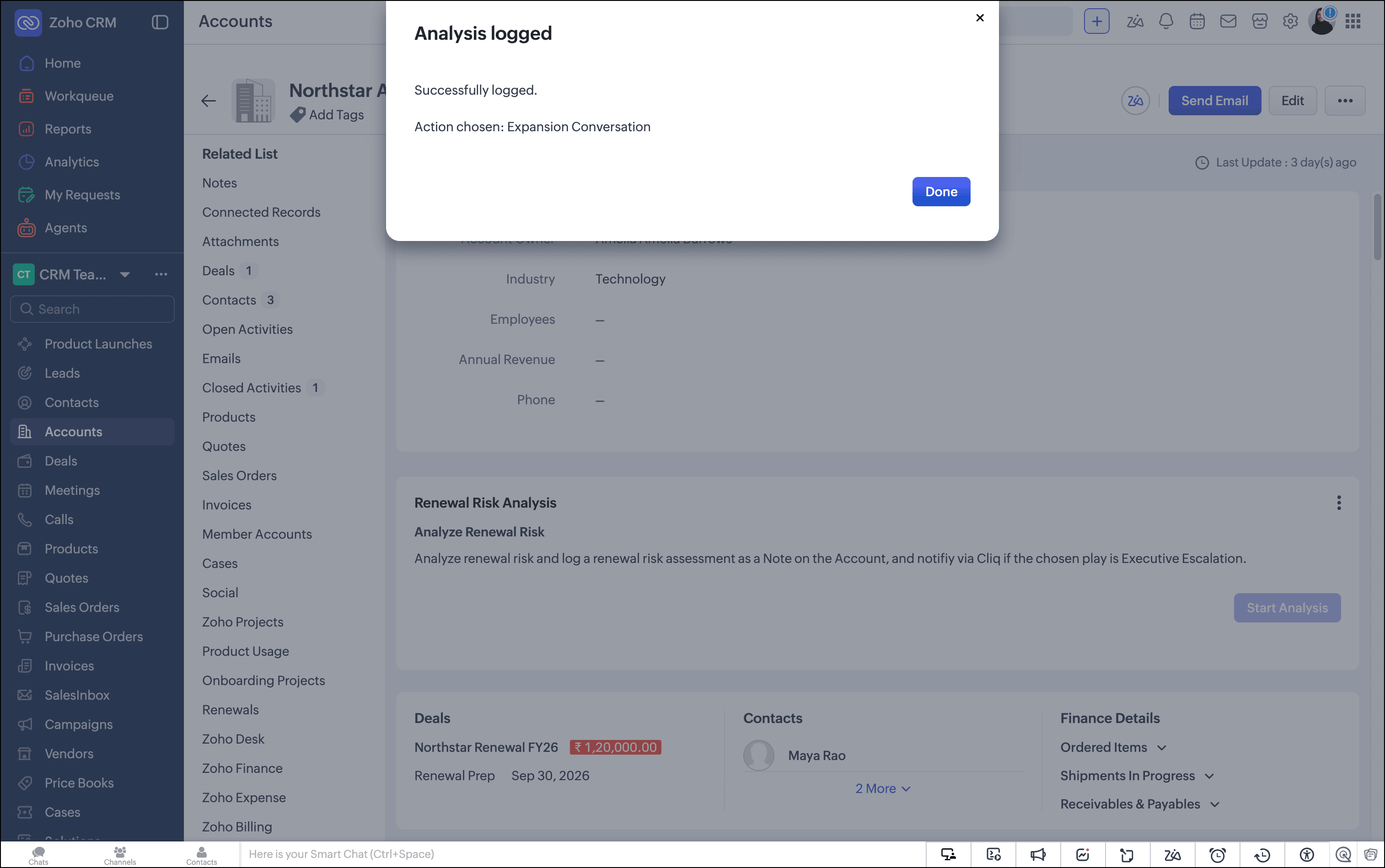Open the user profile avatar

point(1322,21)
